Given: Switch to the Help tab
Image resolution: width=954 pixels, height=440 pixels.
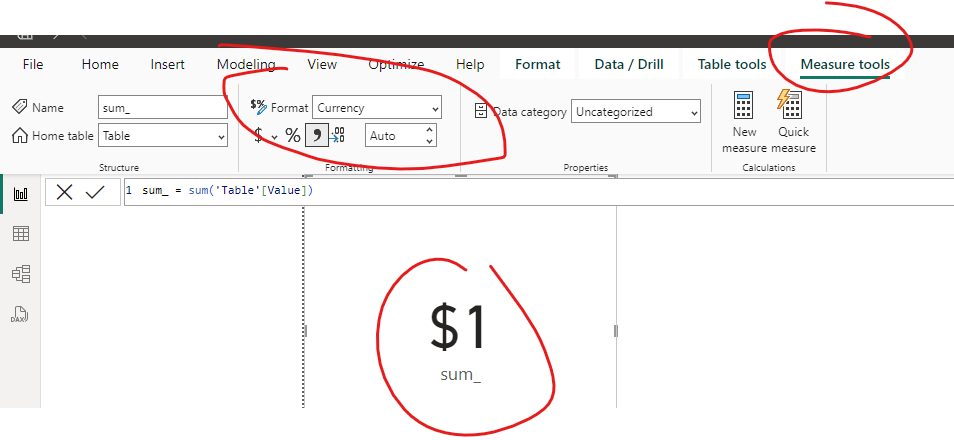Looking at the screenshot, I should pos(470,65).
